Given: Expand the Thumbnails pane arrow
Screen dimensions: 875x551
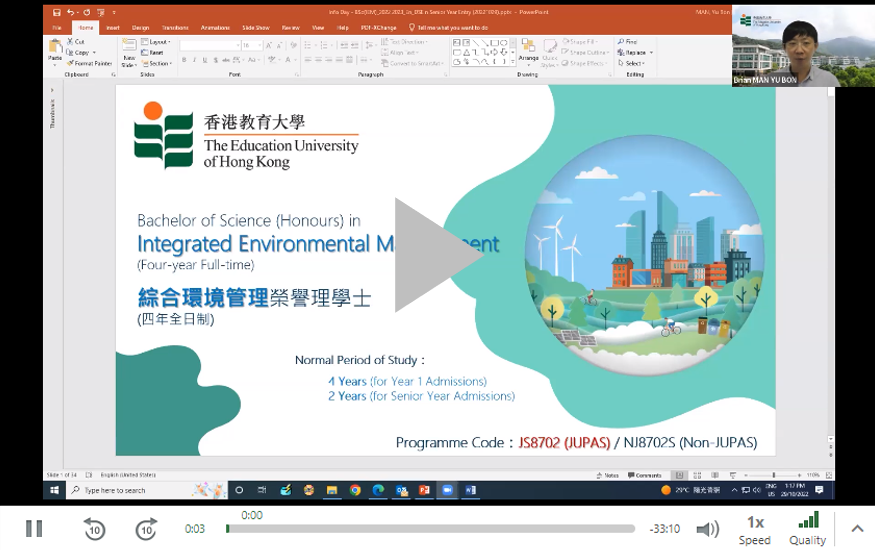Looking at the screenshot, I should pyautogui.click(x=52, y=90).
